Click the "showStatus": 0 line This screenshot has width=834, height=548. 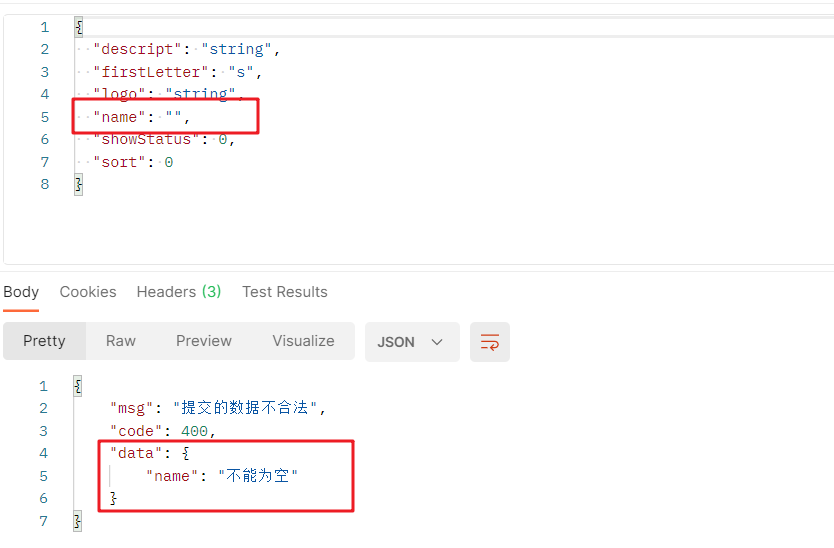point(164,139)
